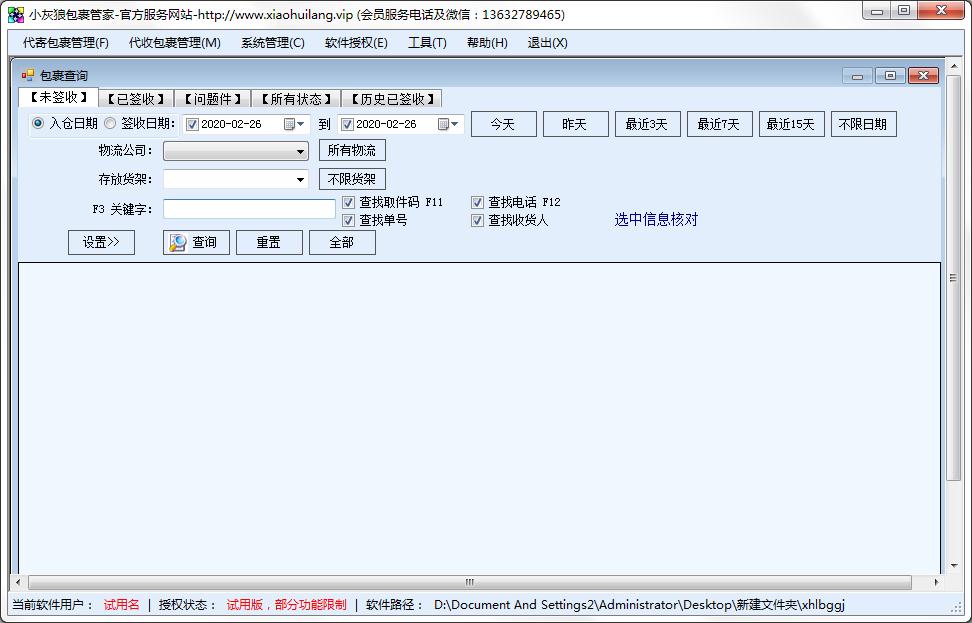
Task: Open start date calendar picker icon
Action: coord(294,124)
